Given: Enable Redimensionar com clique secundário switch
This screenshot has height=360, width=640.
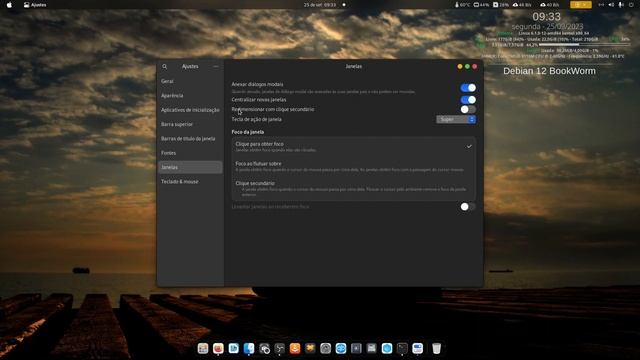Looking at the screenshot, I should click(468, 109).
